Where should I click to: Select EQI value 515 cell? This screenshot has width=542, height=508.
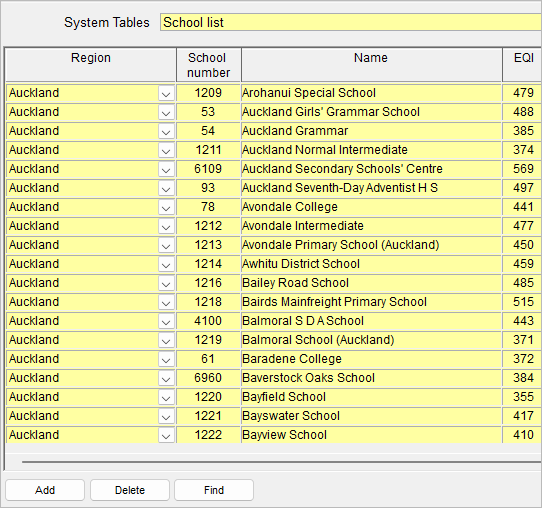click(522, 302)
